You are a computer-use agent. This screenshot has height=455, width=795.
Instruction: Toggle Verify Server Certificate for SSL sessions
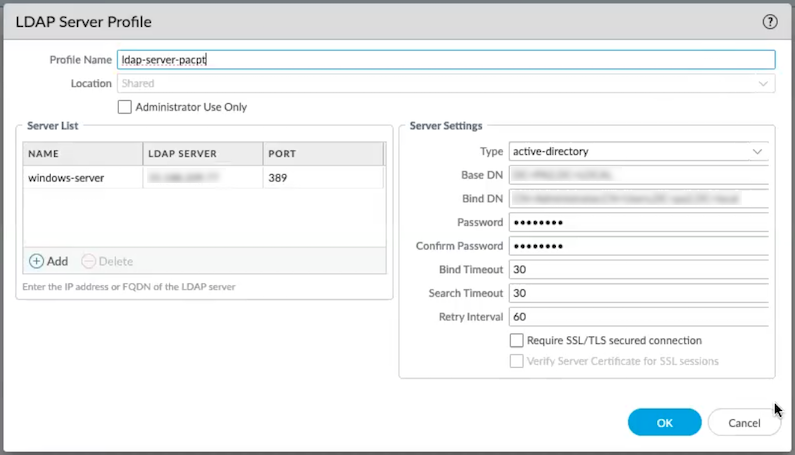click(517, 361)
